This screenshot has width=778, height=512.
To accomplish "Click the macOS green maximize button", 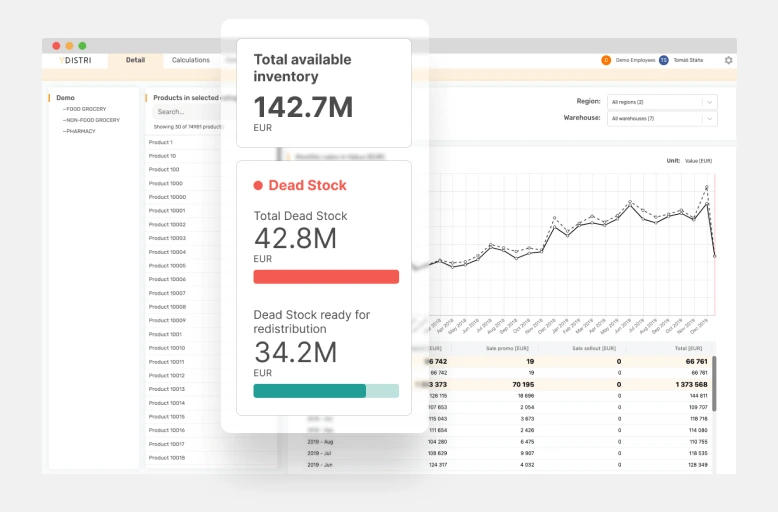I will 82,46.
